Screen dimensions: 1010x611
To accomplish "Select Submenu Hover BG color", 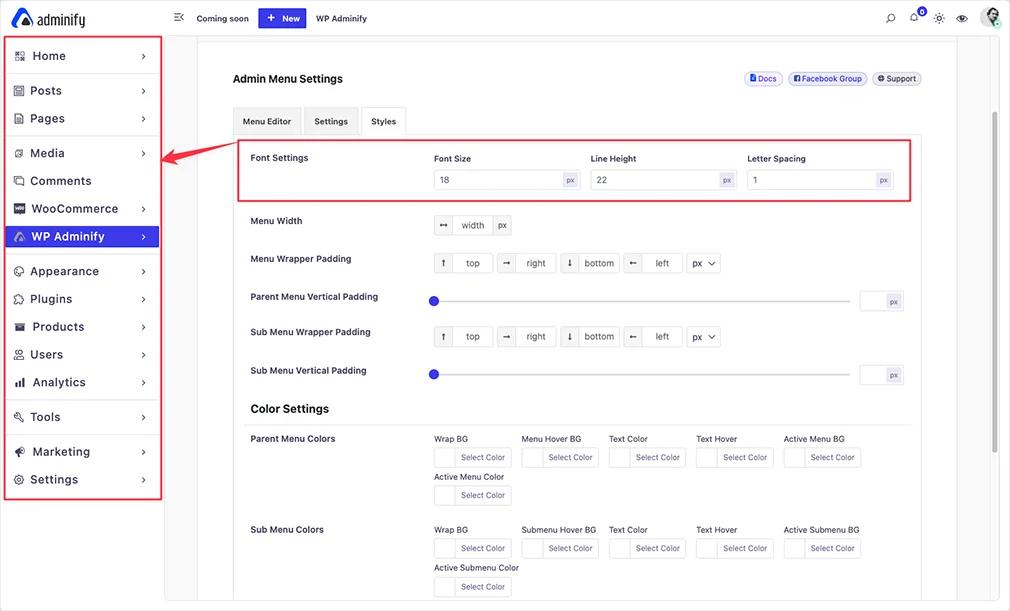I will pos(560,548).
